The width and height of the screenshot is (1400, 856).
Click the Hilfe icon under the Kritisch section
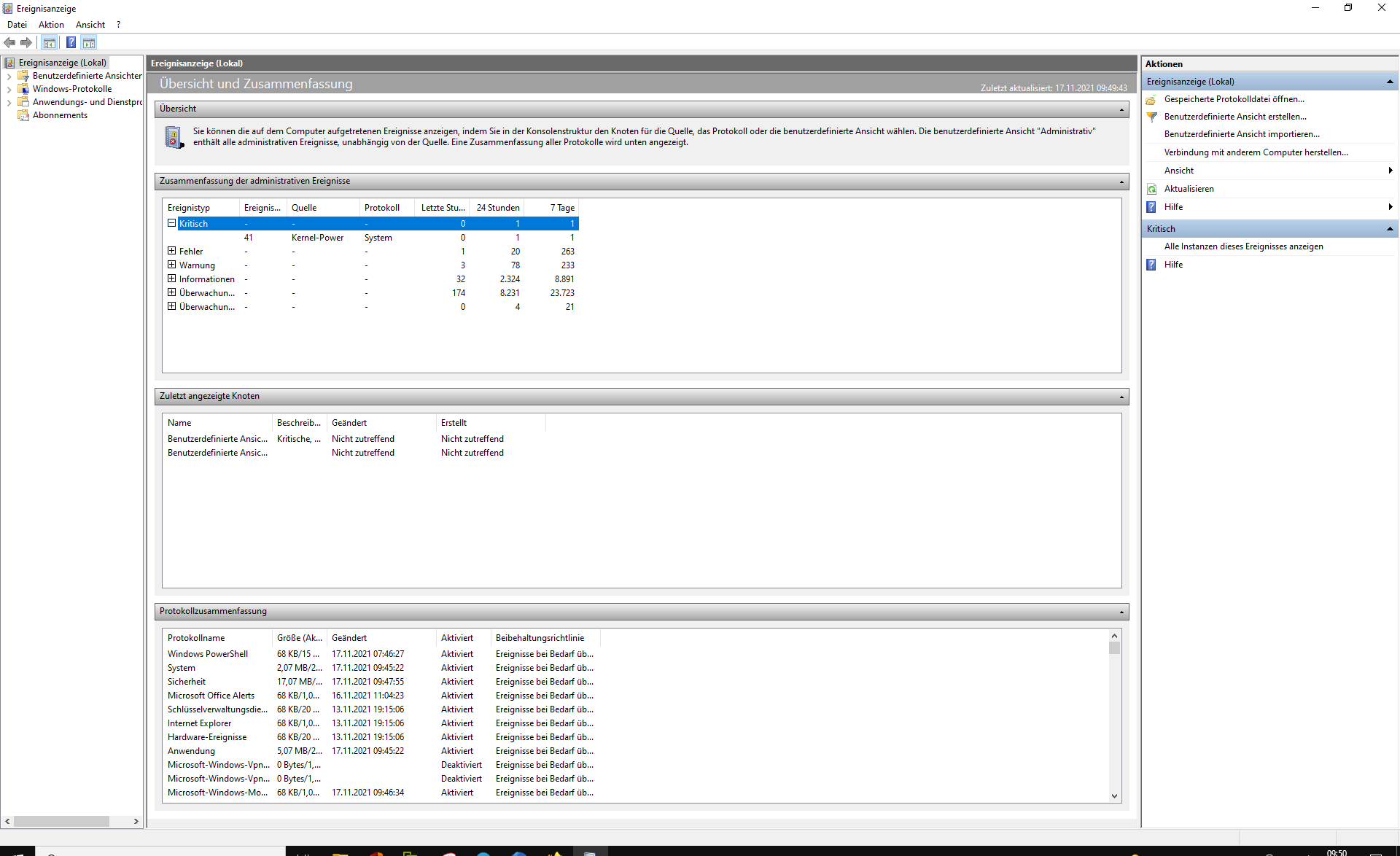tap(1151, 264)
